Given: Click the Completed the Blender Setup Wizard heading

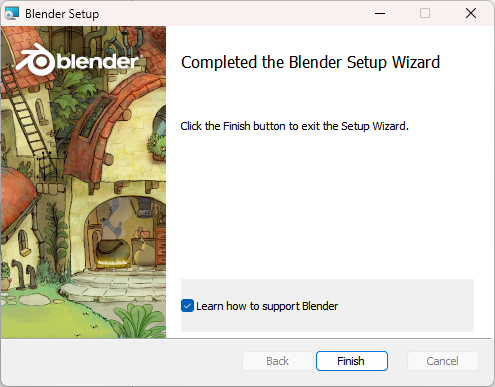Looking at the screenshot, I should pyautogui.click(x=310, y=62).
